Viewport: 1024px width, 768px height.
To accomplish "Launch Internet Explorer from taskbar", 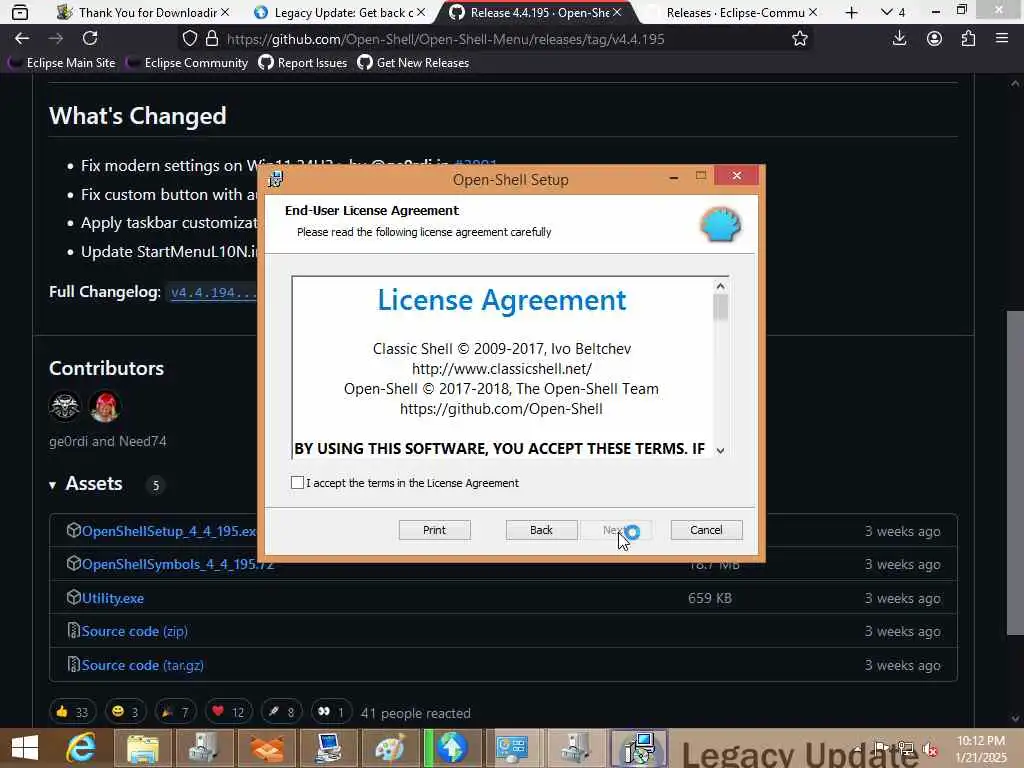I will tap(82, 748).
